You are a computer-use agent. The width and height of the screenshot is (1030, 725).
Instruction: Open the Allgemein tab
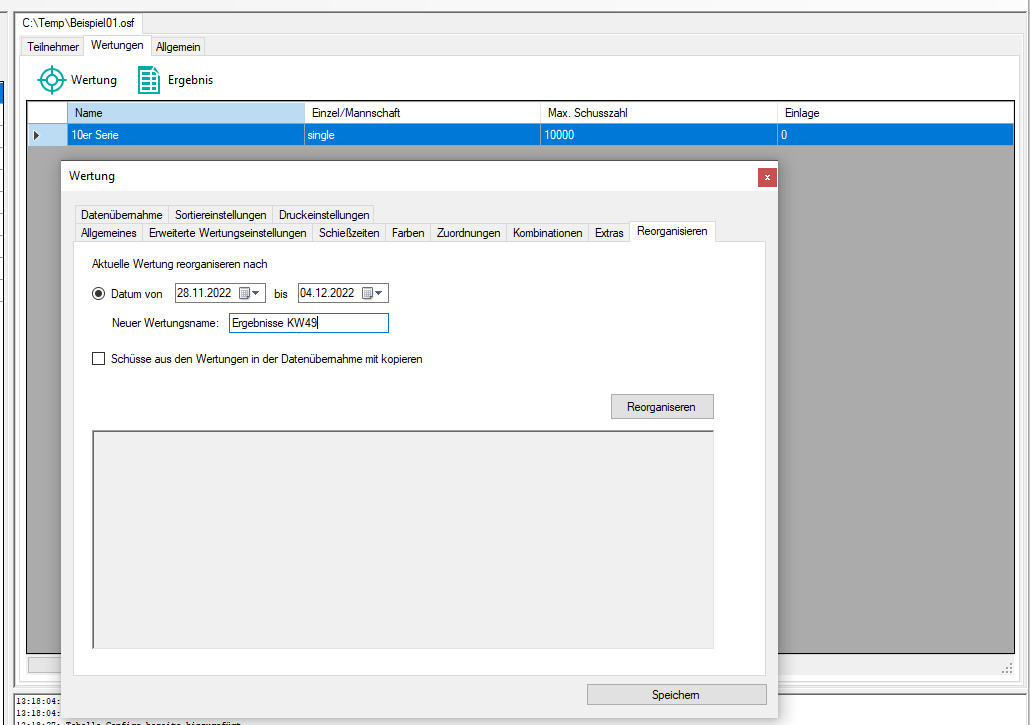pos(178,47)
